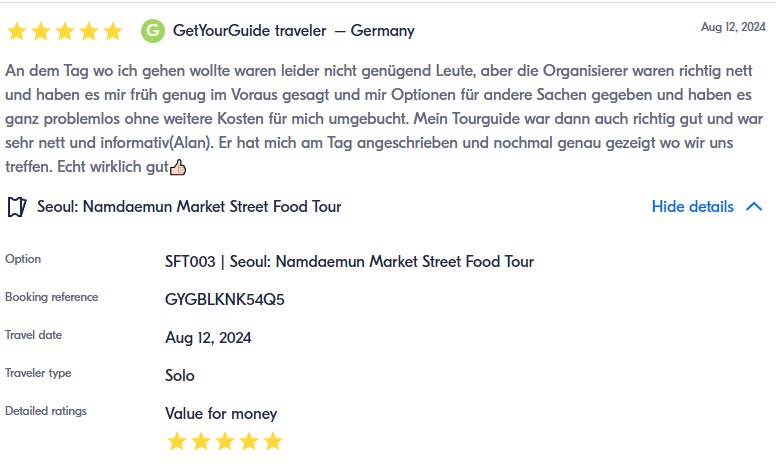Click the map icon beside tour title
This screenshot has height=467, width=776.
pos(16,207)
